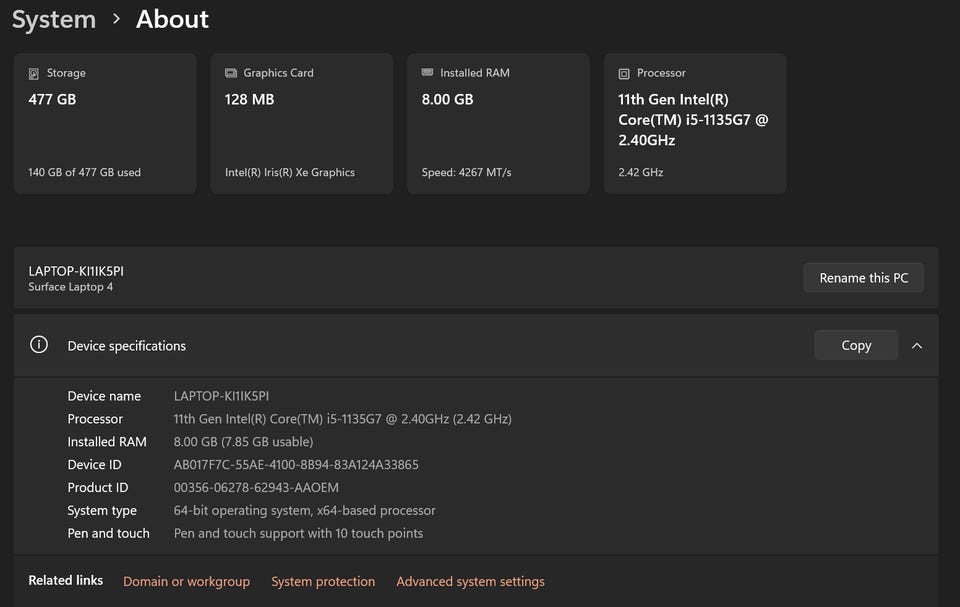
Task: Rename this PC
Action: click(863, 278)
